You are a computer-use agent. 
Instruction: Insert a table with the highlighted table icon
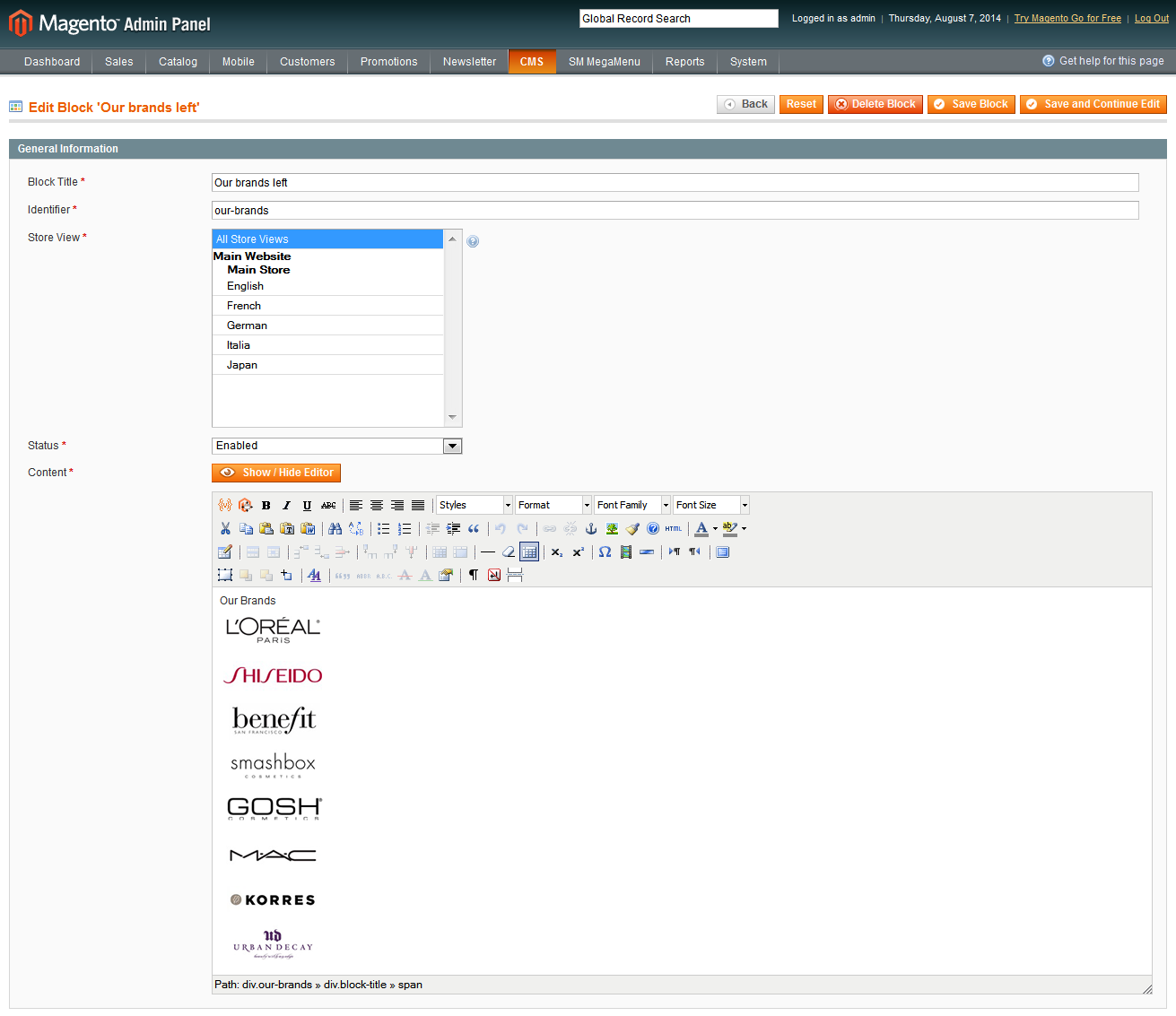point(529,551)
